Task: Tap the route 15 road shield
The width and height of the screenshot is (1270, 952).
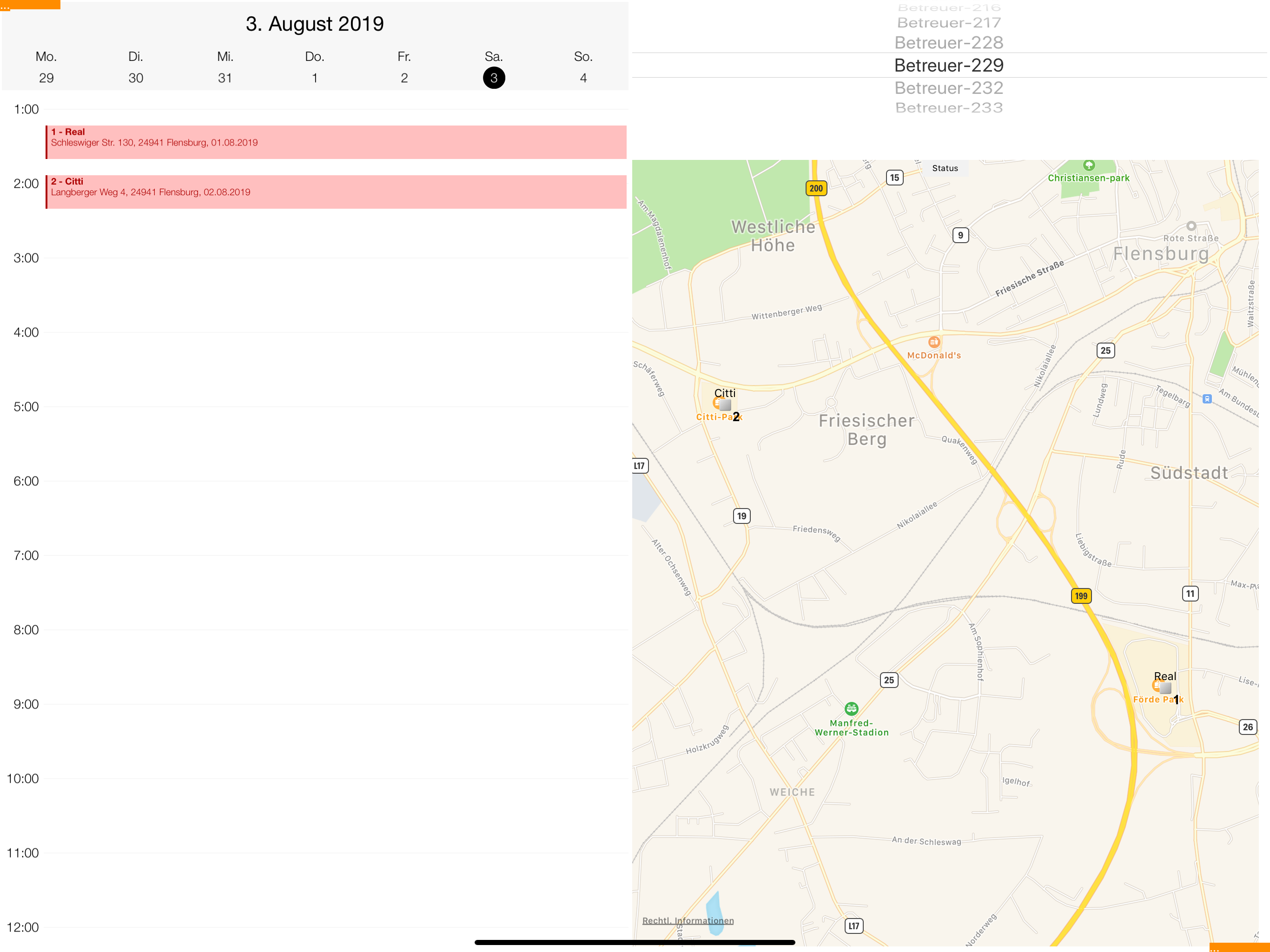Action: click(x=894, y=178)
